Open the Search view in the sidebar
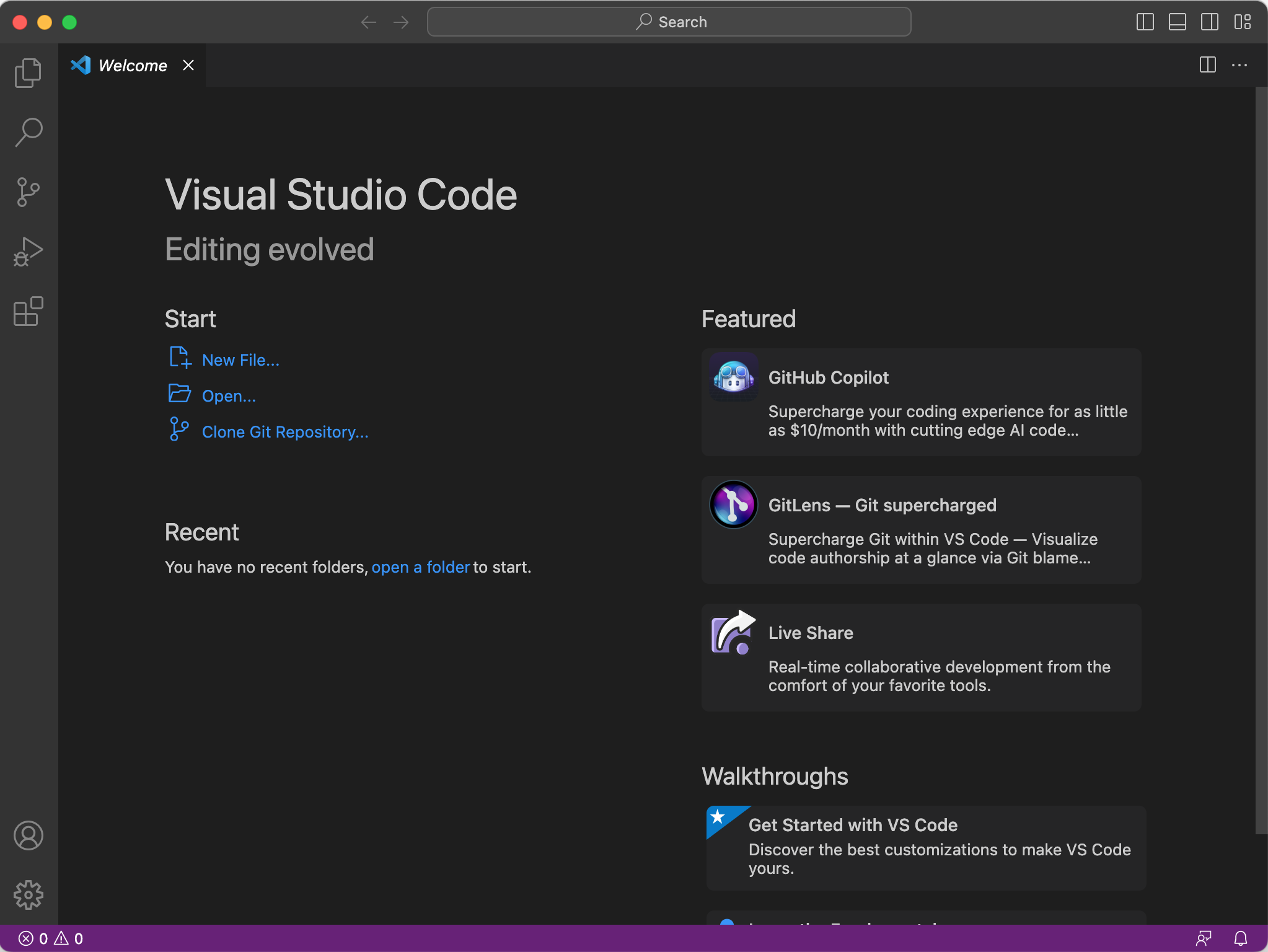The height and width of the screenshot is (952, 1268). point(28,131)
